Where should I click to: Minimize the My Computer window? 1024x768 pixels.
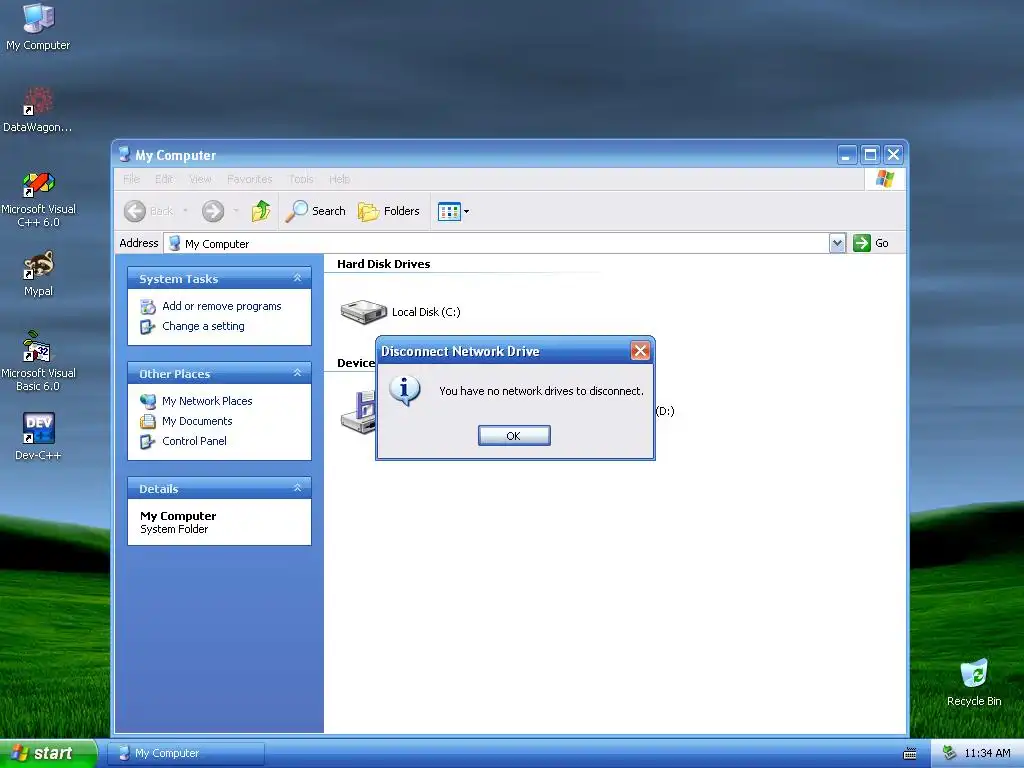point(847,155)
